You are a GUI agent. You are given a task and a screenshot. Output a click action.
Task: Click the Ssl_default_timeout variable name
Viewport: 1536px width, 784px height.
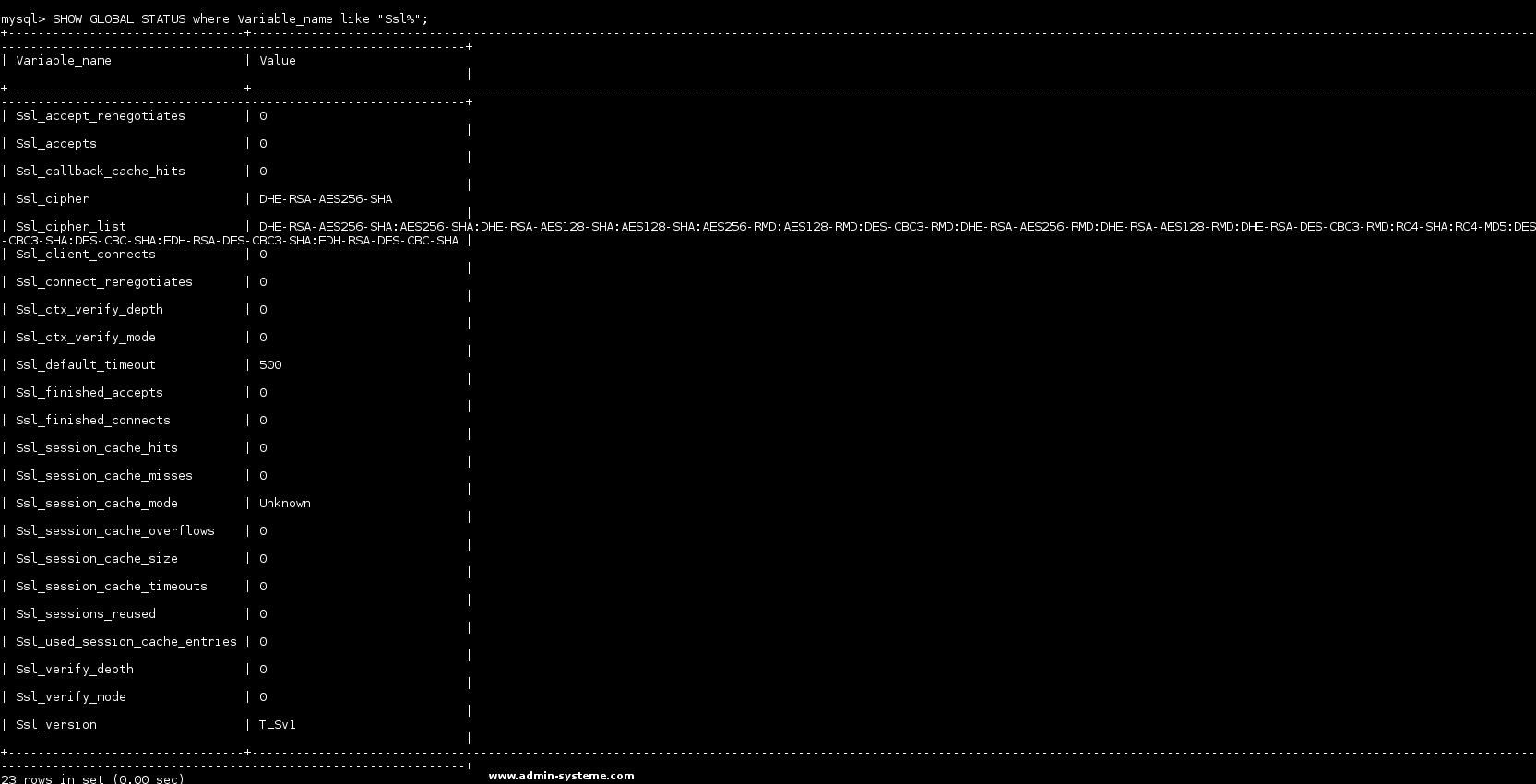click(86, 364)
